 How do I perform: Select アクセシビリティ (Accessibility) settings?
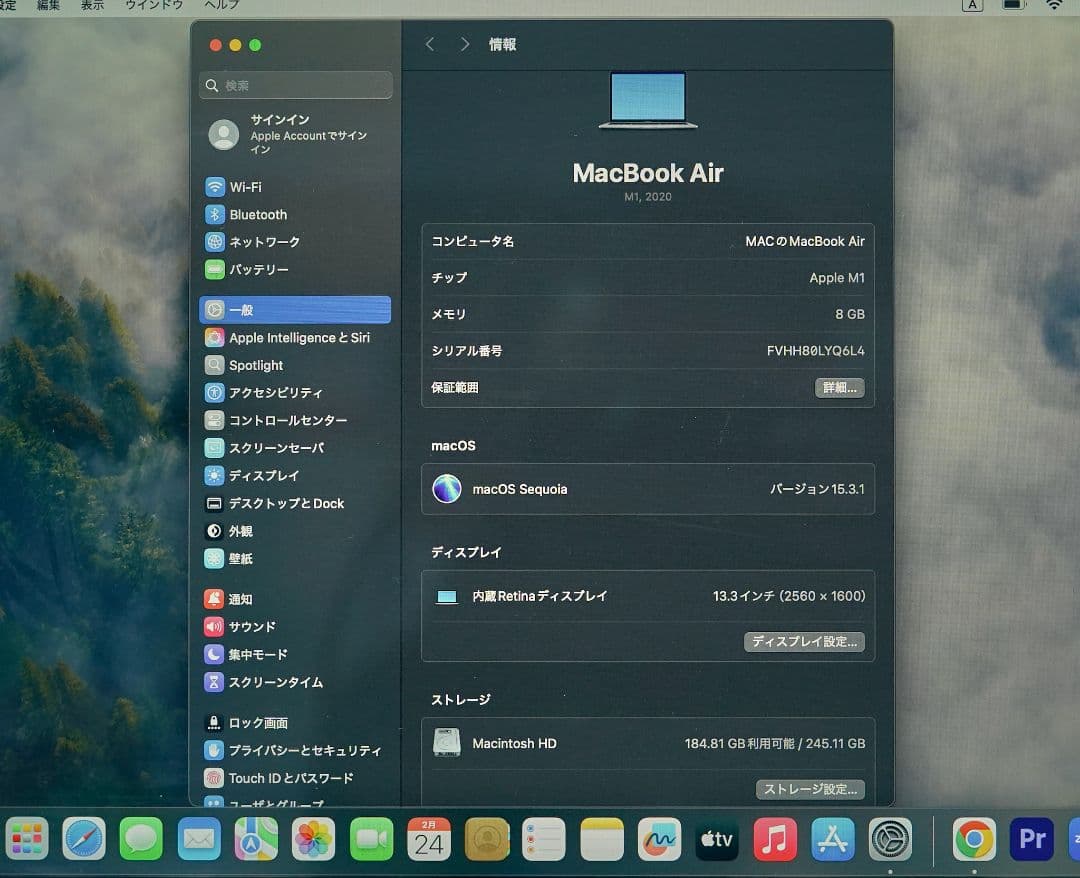tap(277, 392)
